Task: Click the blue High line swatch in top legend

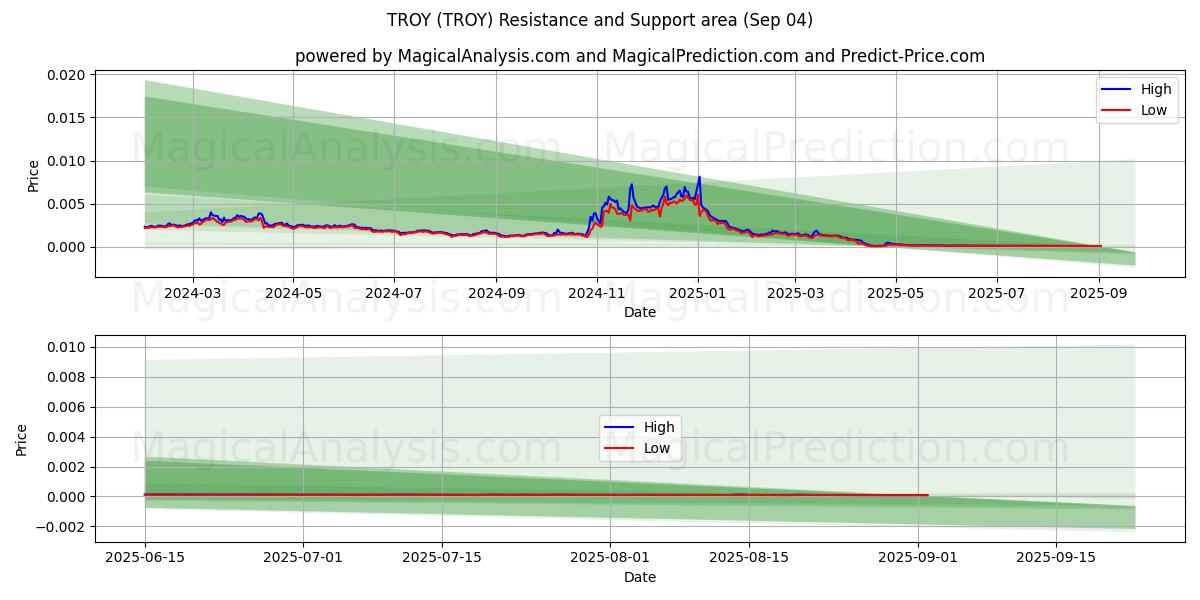Action: (1117, 90)
